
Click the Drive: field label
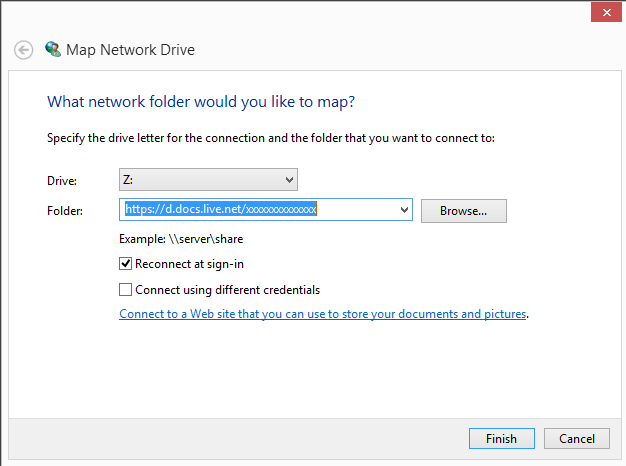click(x=62, y=181)
